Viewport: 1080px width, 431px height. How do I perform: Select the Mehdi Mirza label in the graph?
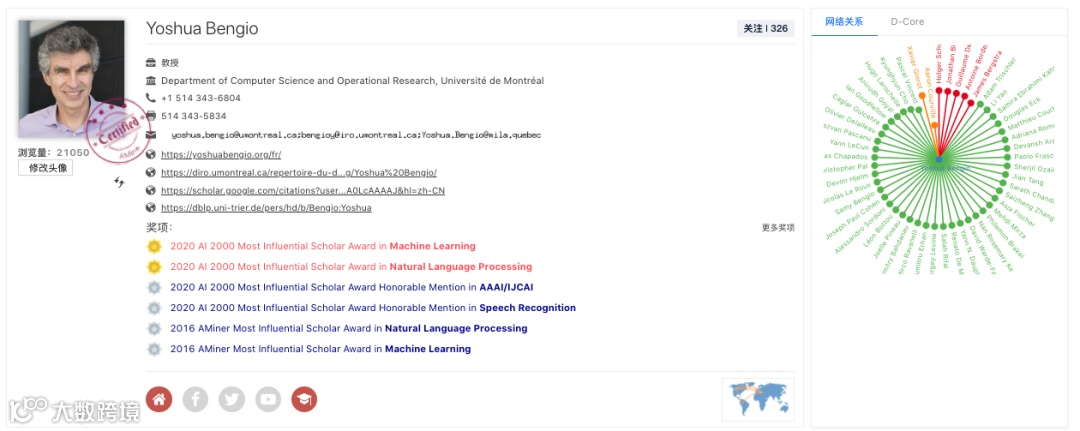pos(1010,224)
